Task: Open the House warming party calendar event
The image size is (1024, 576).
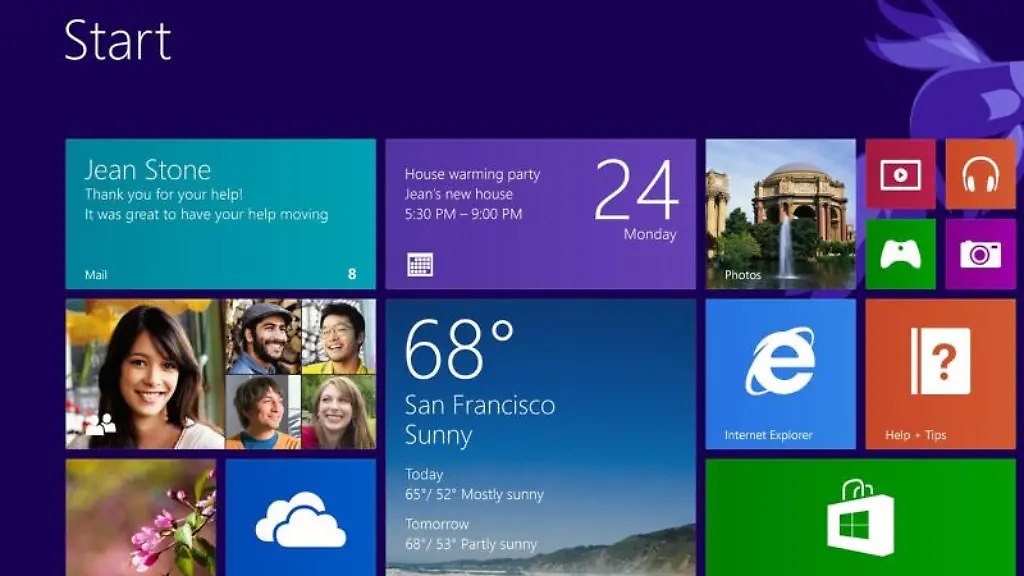Action: click(x=540, y=213)
